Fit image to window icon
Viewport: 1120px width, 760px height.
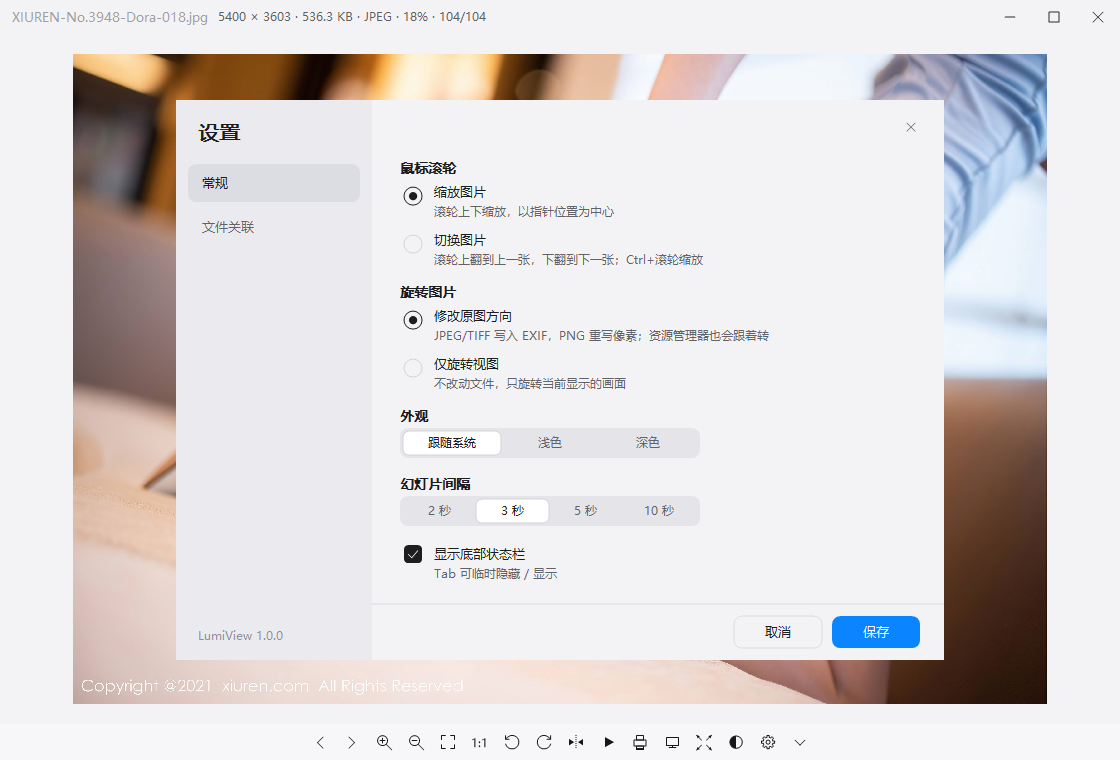point(448,743)
